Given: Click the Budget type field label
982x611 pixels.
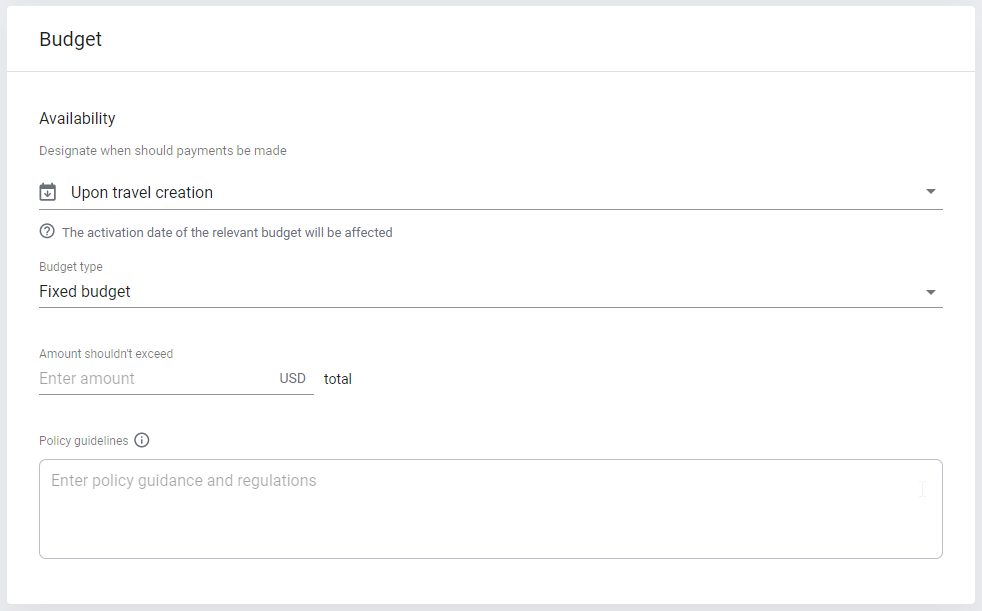Looking at the screenshot, I should [x=71, y=267].
